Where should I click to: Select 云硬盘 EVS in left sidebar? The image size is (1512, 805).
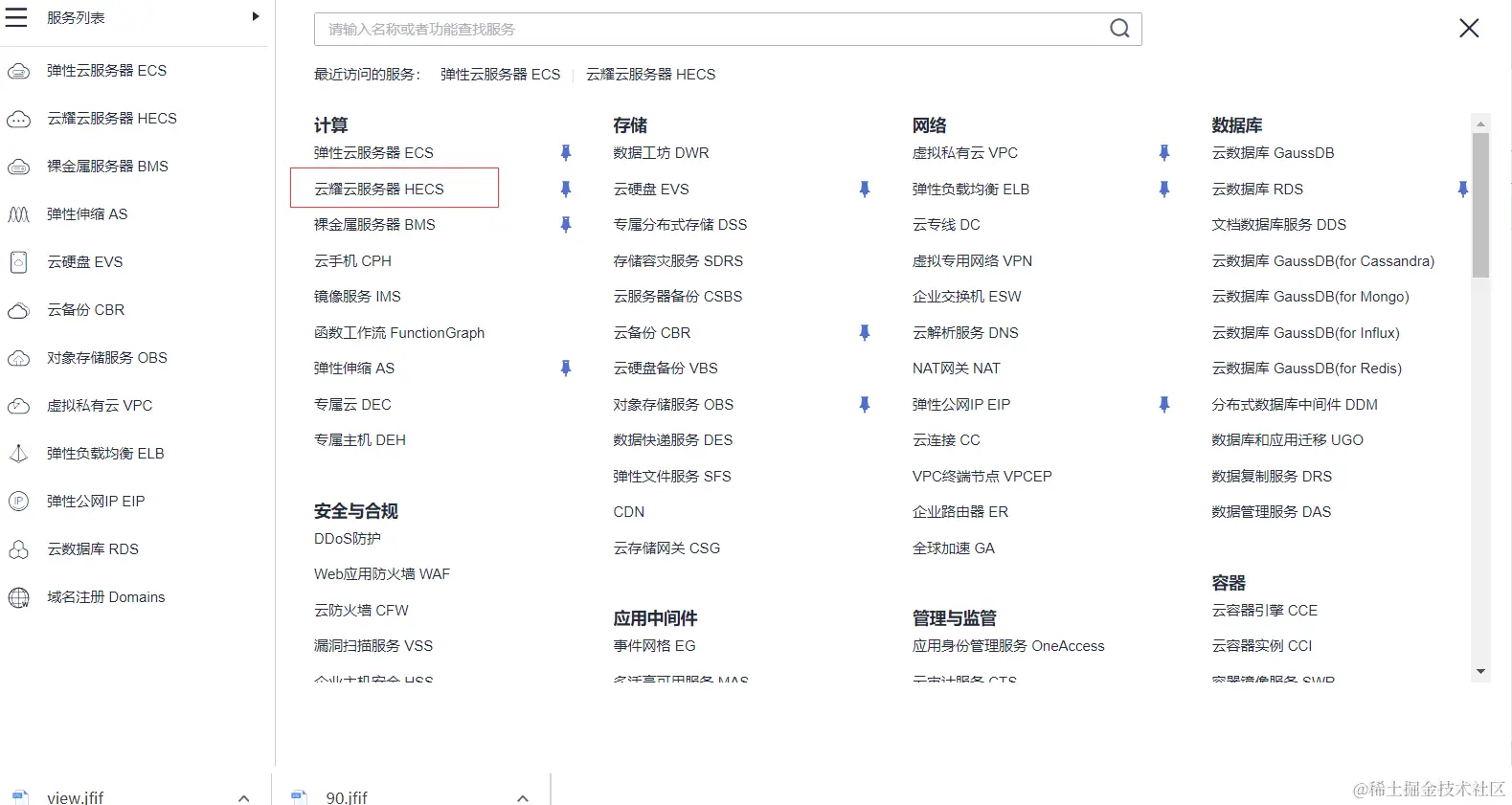point(85,262)
